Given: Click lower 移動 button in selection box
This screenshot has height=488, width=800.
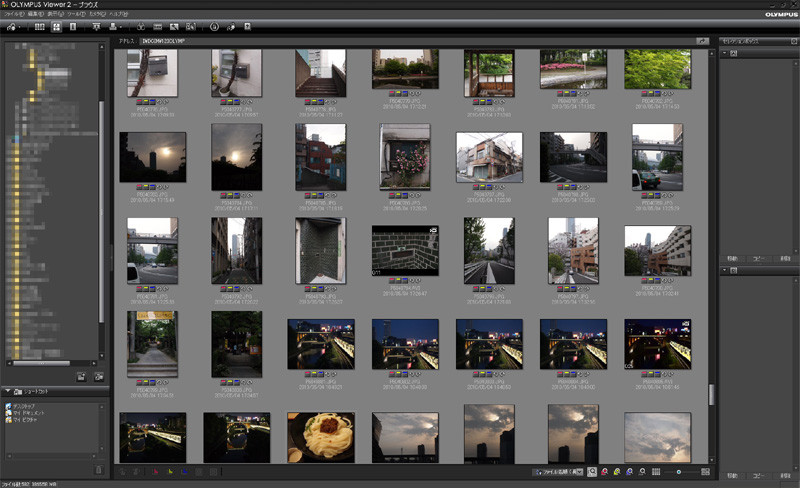Looking at the screenshot, I should pyautogui.click(x=733, y=476).
